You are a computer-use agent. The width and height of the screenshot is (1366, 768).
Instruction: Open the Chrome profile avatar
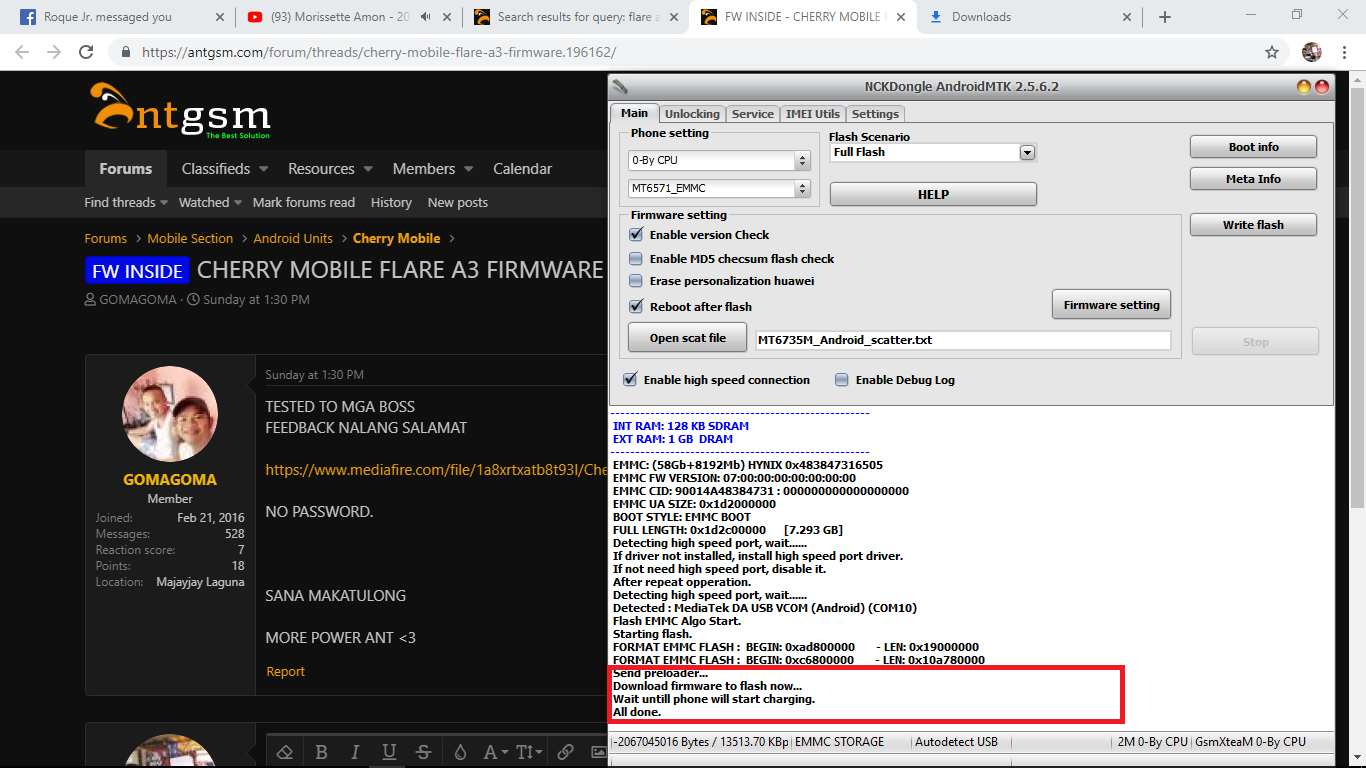pos(1312,52)
